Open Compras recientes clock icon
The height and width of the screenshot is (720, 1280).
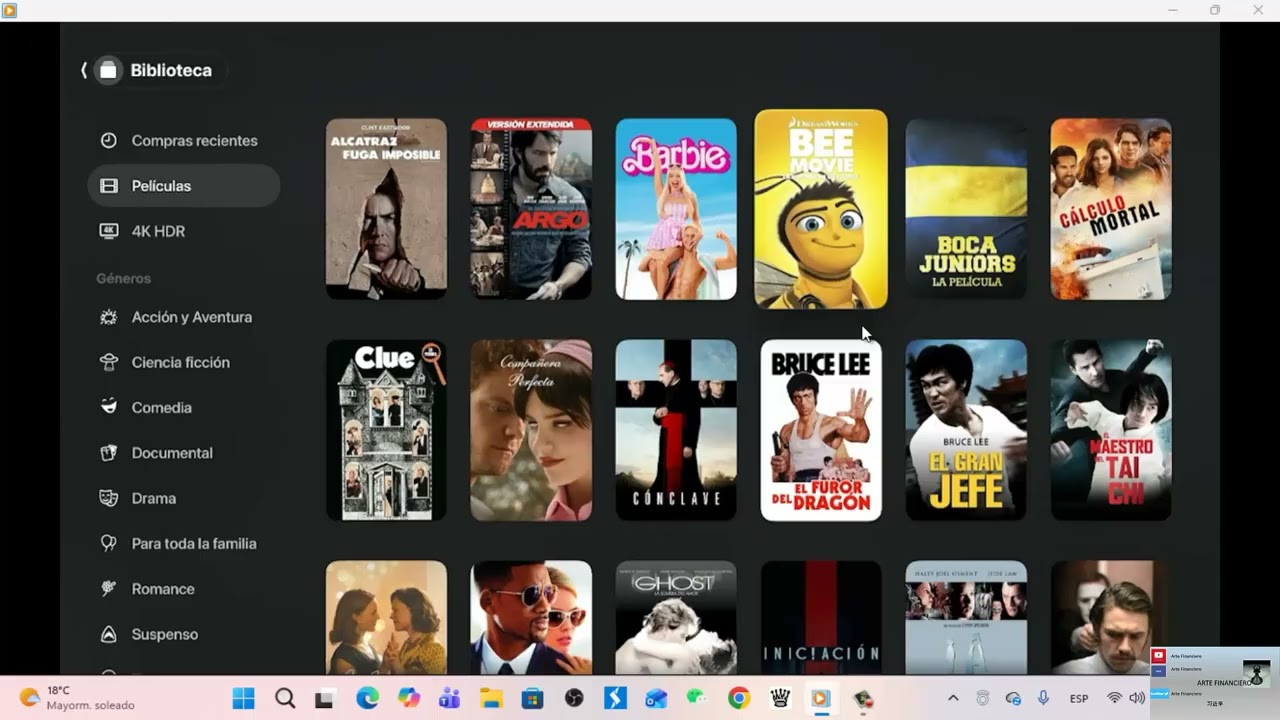click(x=109, y=141)
